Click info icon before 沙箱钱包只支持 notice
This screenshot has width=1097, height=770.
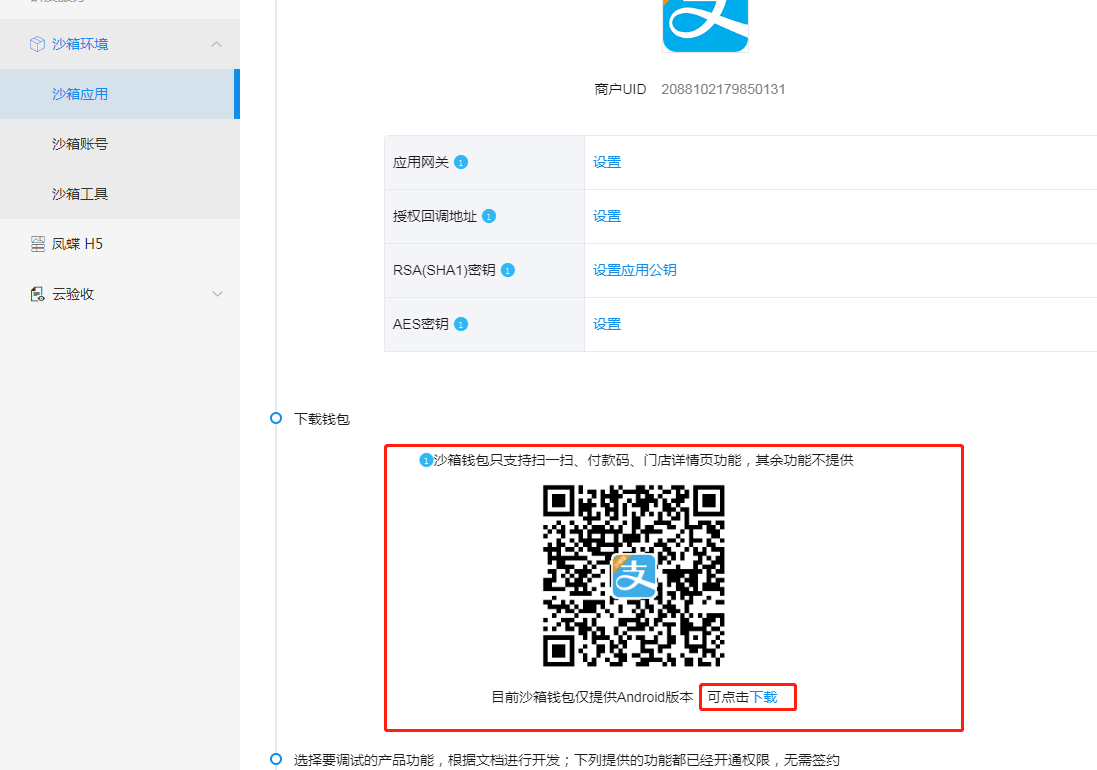click(x=425, y=460)
